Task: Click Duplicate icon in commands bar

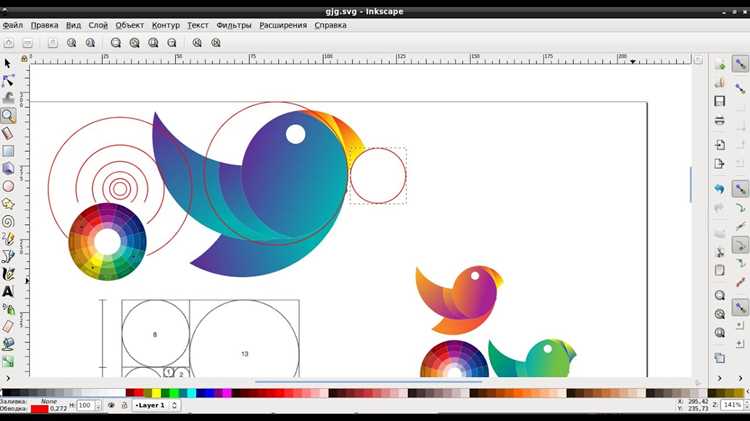Action: [719, 358]
